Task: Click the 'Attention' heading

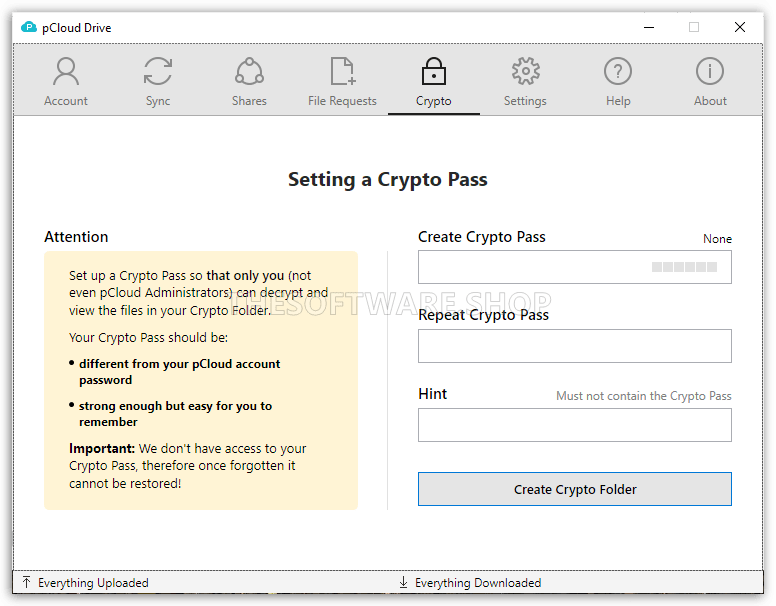Action: coord(76,237)
